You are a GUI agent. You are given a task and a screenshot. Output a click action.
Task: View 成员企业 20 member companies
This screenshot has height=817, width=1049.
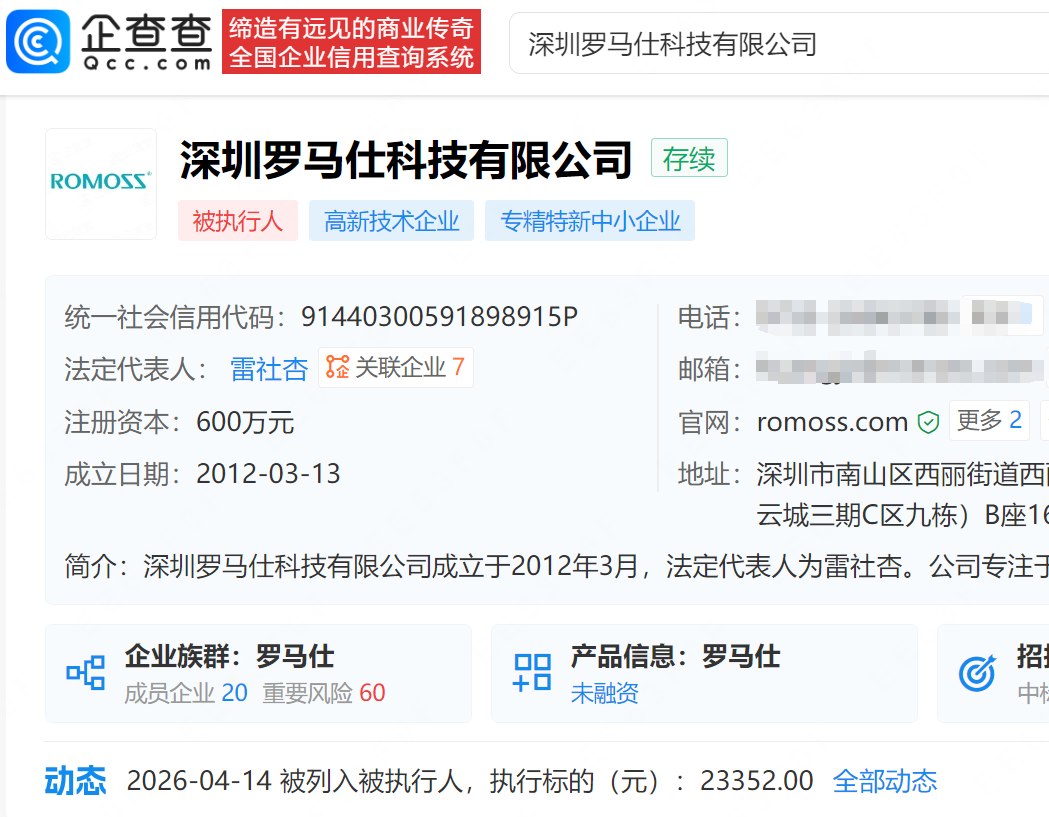186,693
